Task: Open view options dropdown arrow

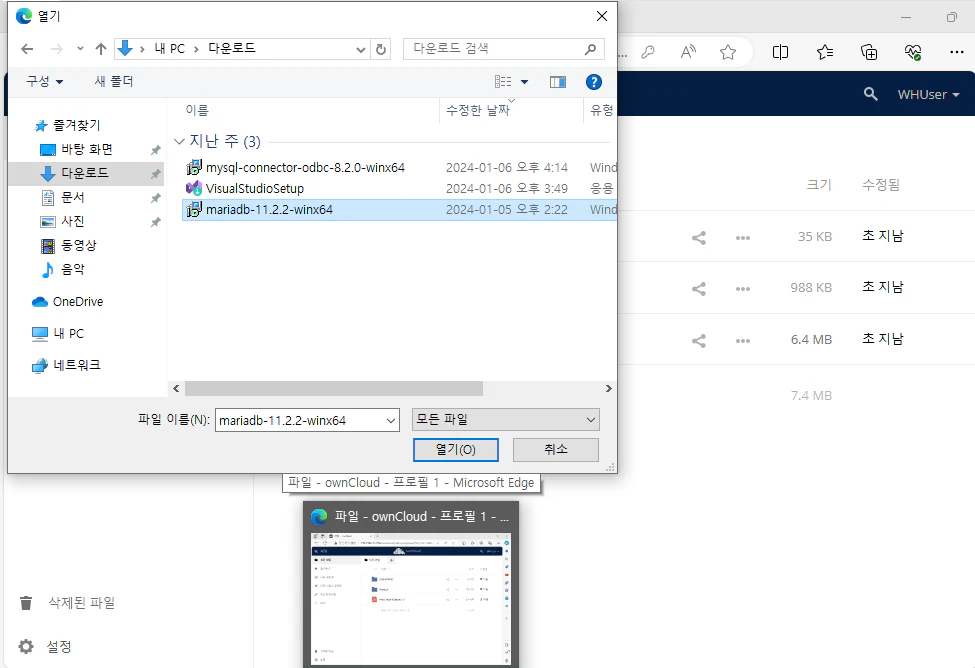Action: point(524,81)
